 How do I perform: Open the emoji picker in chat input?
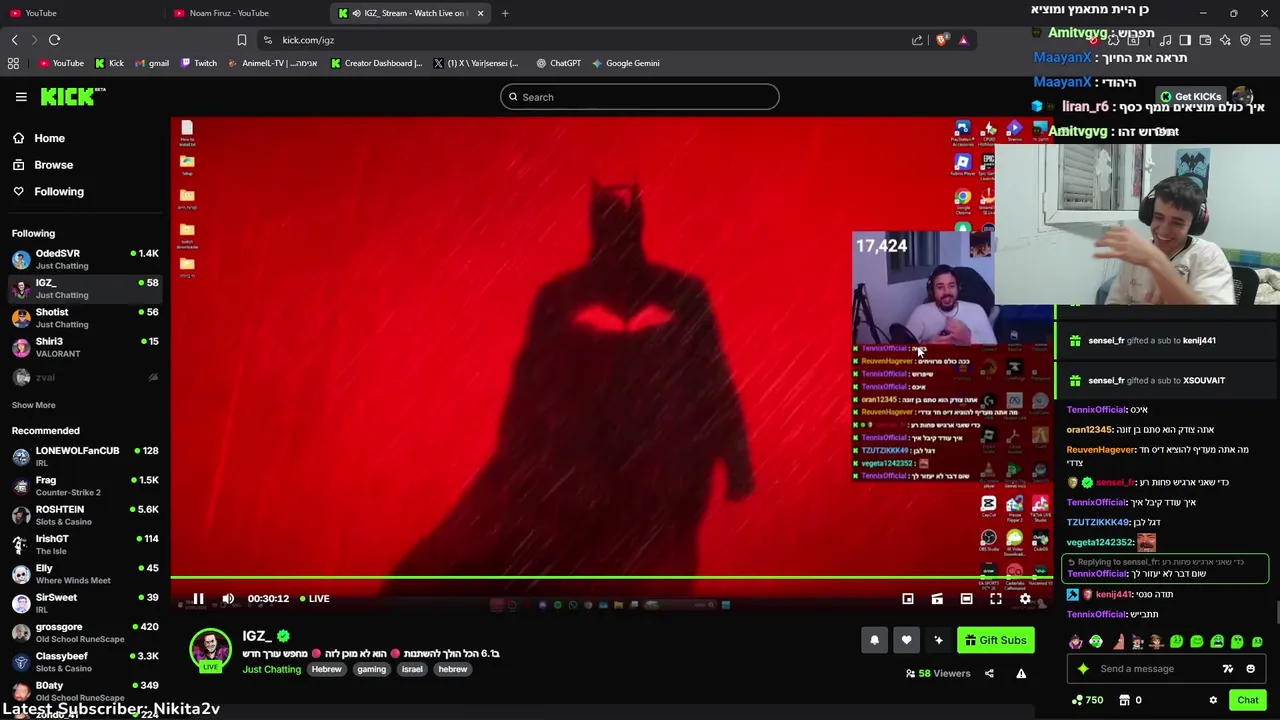click(x=1250, y=669)
